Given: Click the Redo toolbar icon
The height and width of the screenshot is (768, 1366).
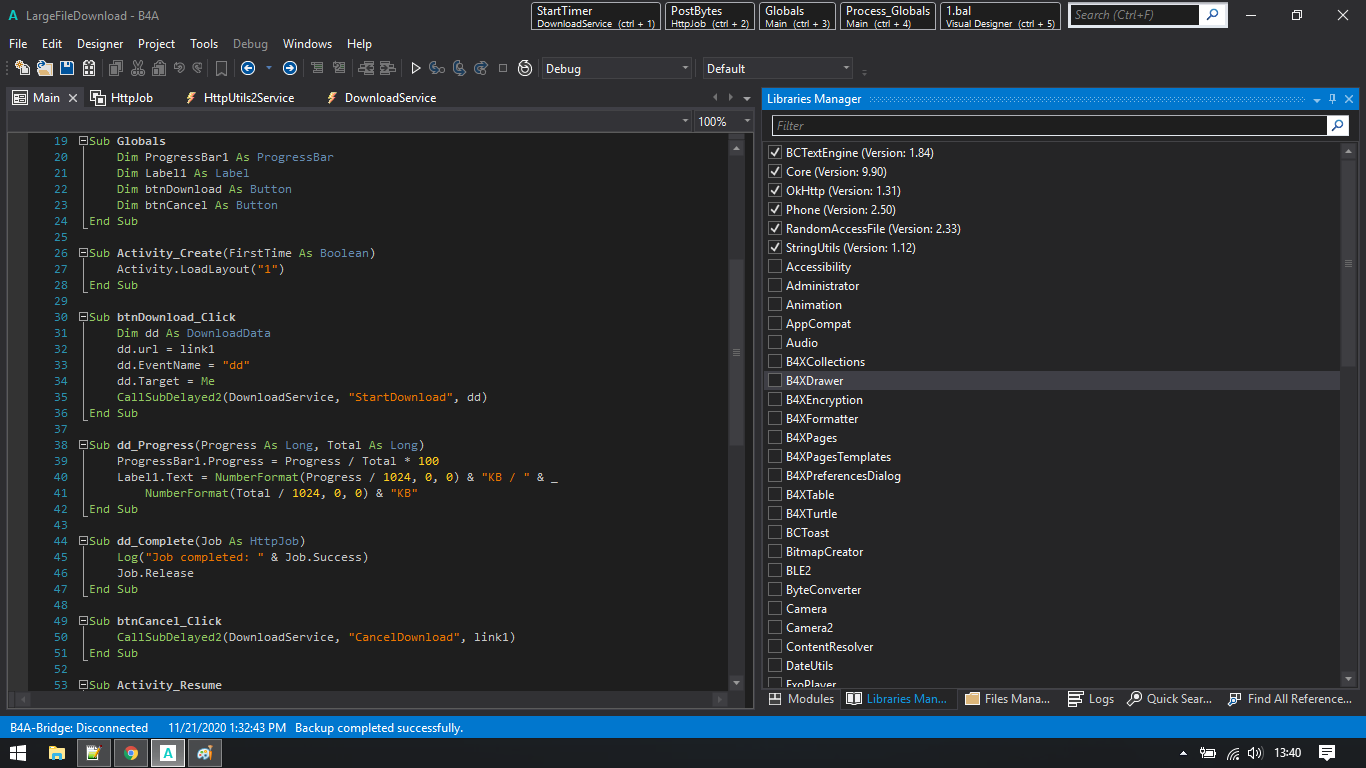Looking at the screenshot, I should 198,68.
